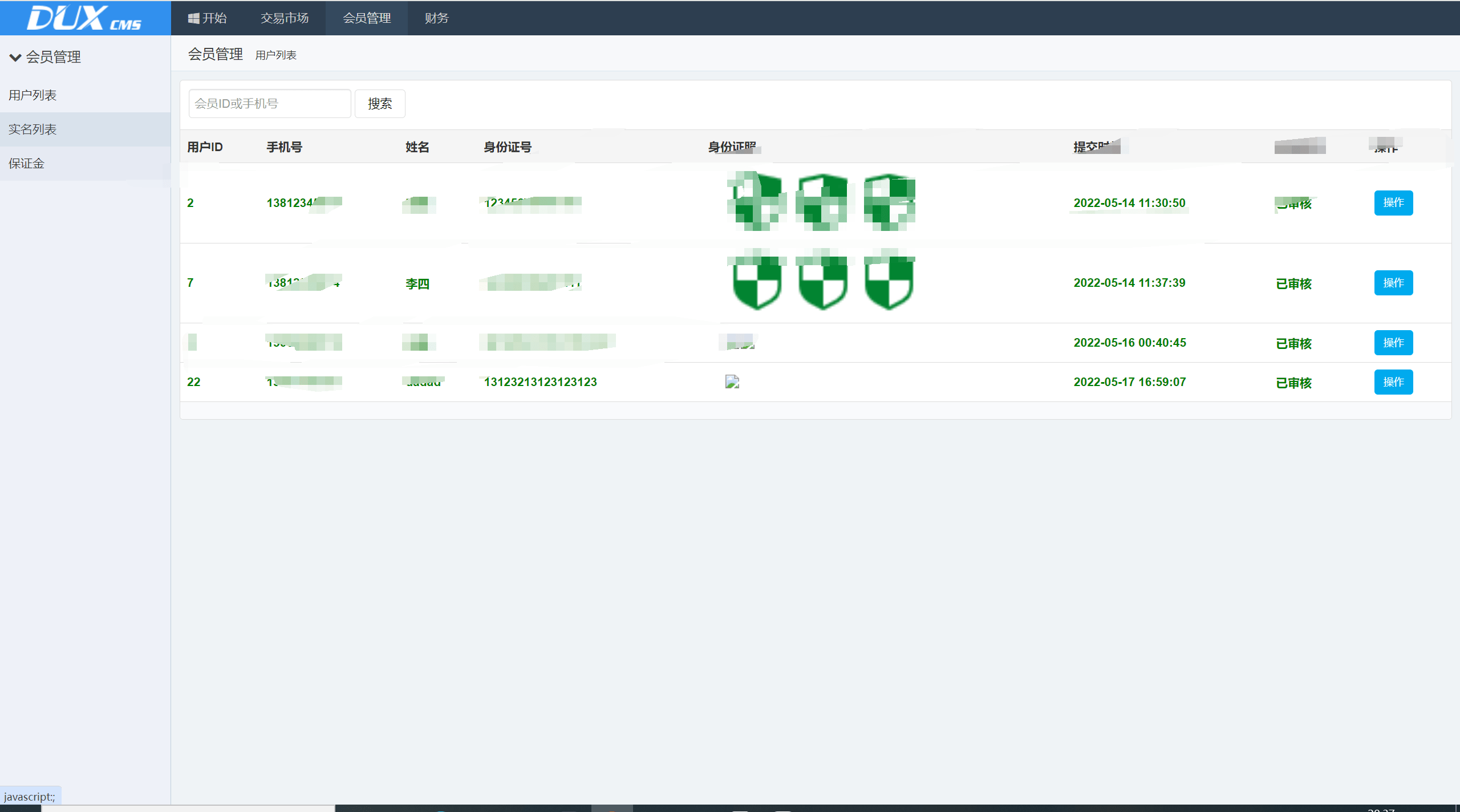Select 会员管理 in top navigation
Image resolution: width=1460 pixels, height=812 pixels.
(367, 18)
